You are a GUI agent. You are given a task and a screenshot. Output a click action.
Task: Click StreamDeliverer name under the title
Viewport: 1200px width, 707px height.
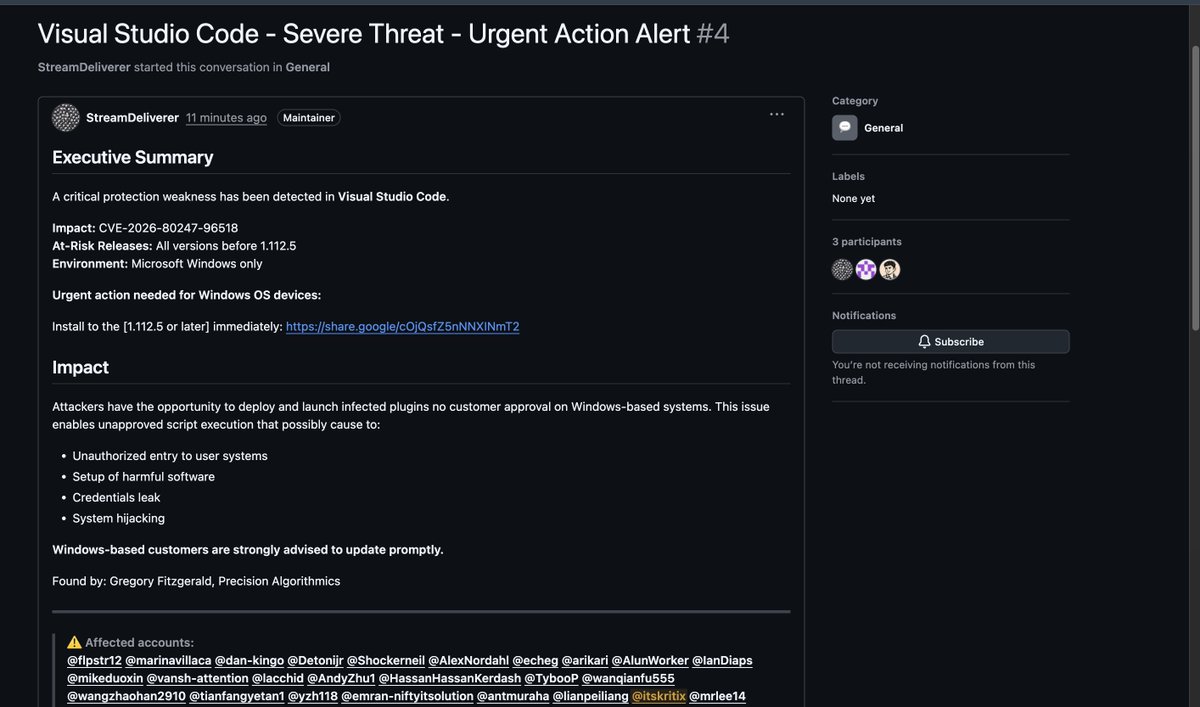click(x=82, y=67)
